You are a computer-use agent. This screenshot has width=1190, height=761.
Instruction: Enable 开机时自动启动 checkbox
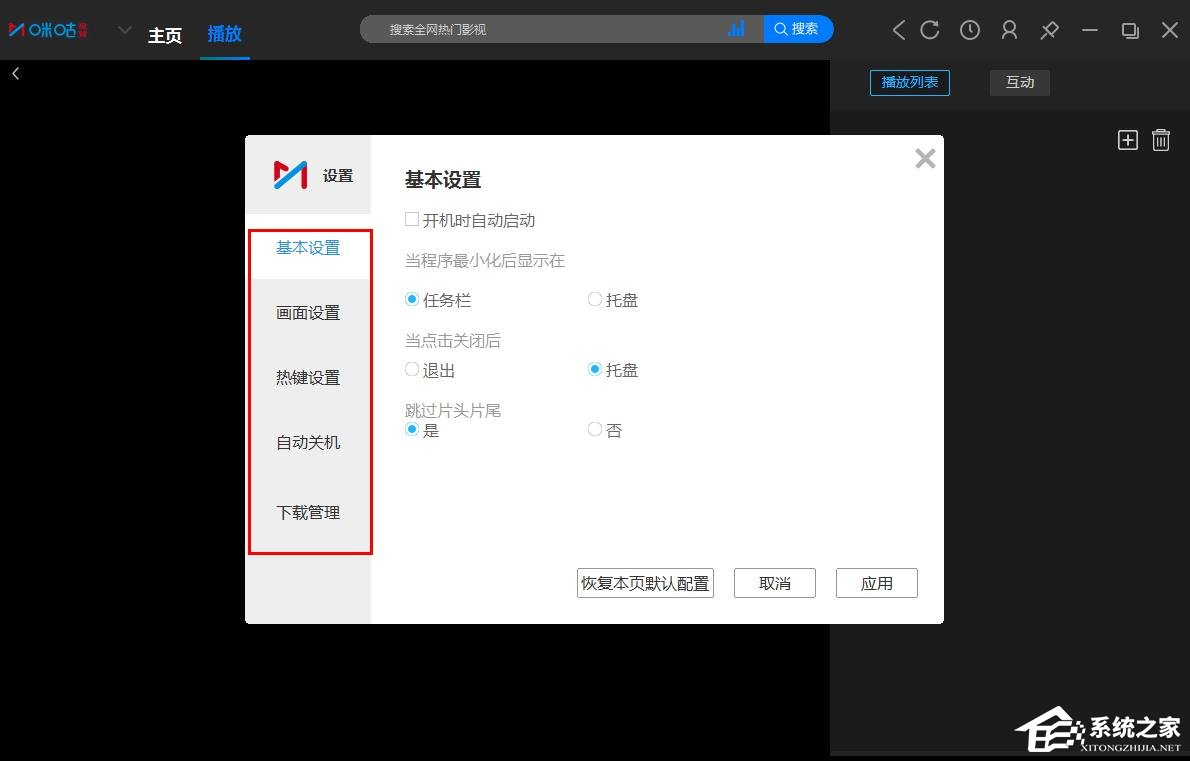coord(411,218)
